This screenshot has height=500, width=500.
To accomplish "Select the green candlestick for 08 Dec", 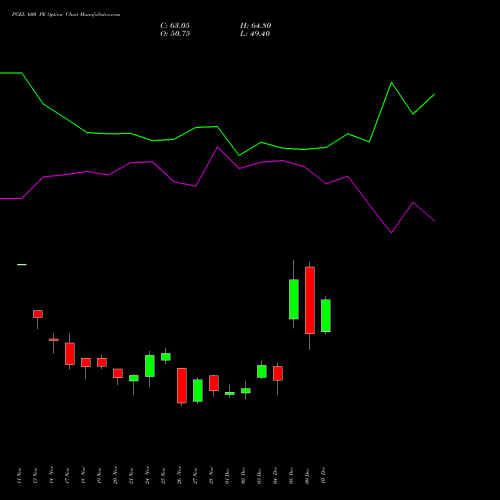I will pos(294,299).
